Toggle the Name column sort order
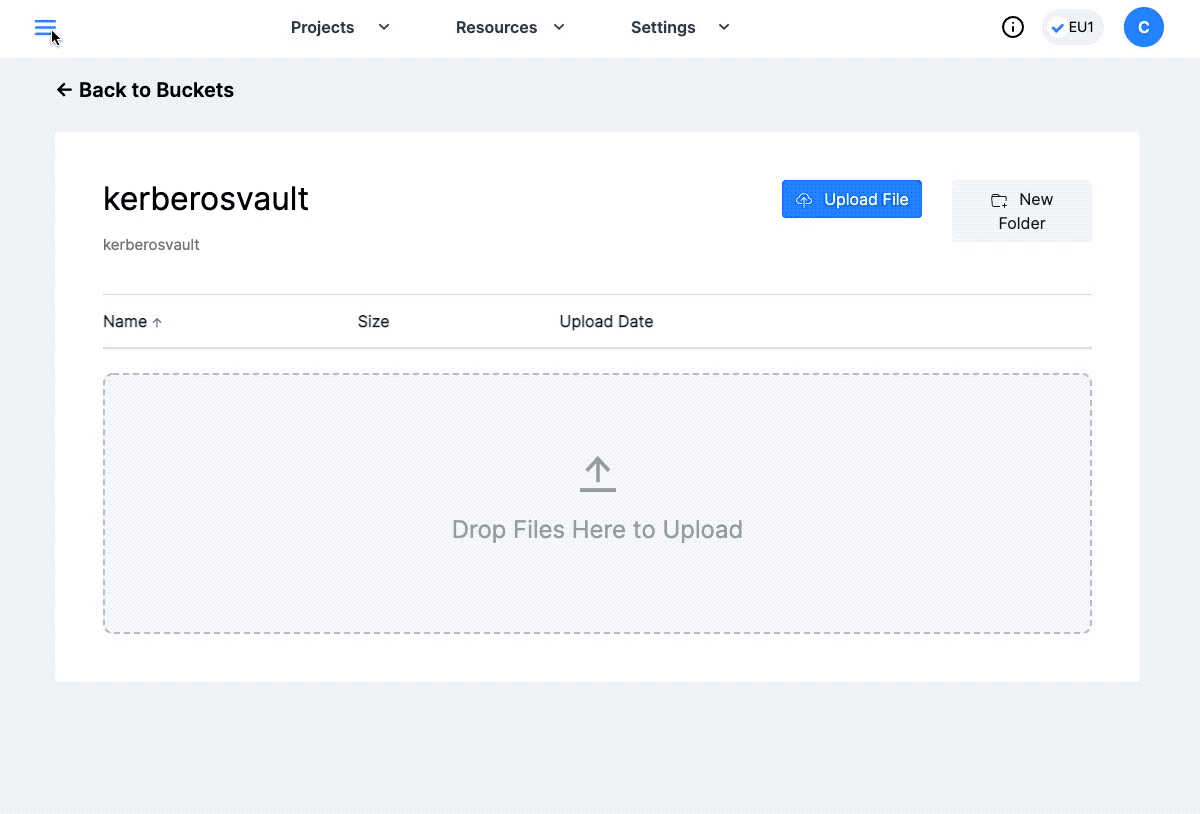1200x814 pixels. tap(131, 321)
